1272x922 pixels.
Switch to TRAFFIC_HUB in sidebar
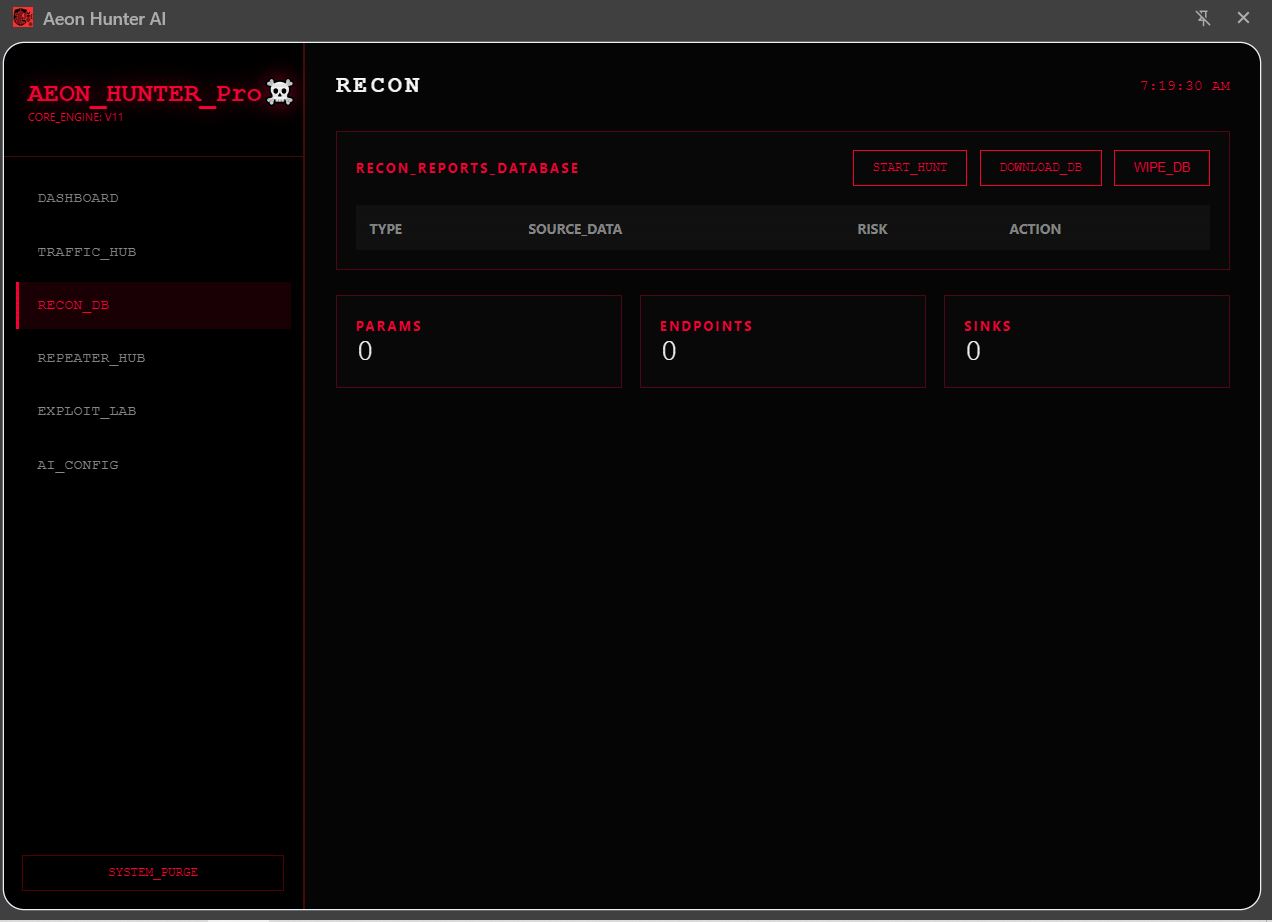[x=87, y=252]
